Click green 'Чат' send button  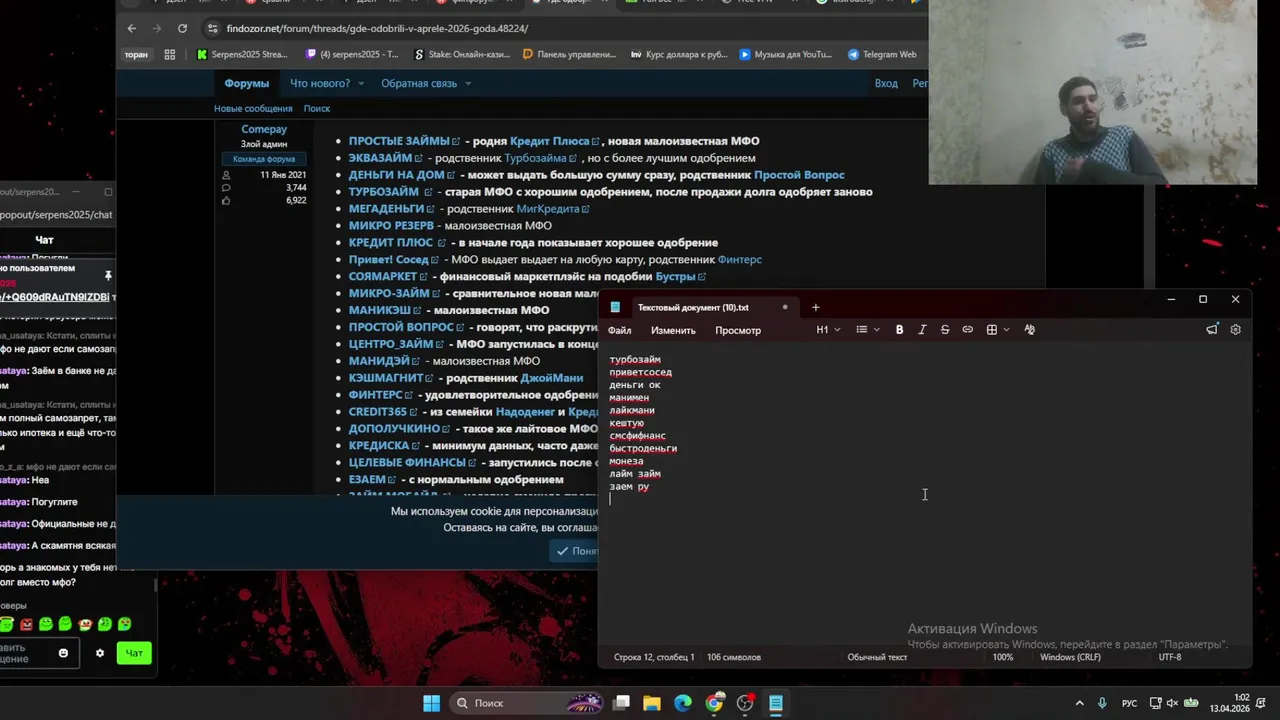coord(134,653)
